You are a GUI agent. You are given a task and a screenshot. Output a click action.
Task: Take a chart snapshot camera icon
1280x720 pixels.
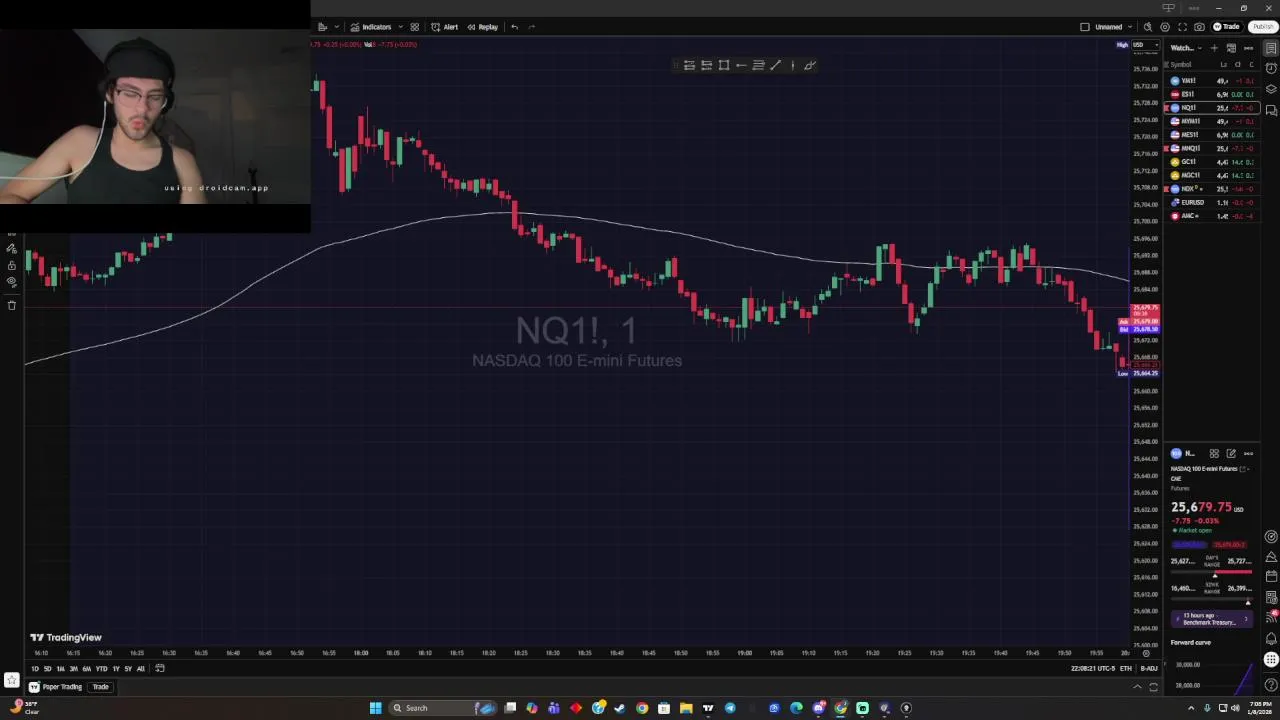(x=1199, y=27)
